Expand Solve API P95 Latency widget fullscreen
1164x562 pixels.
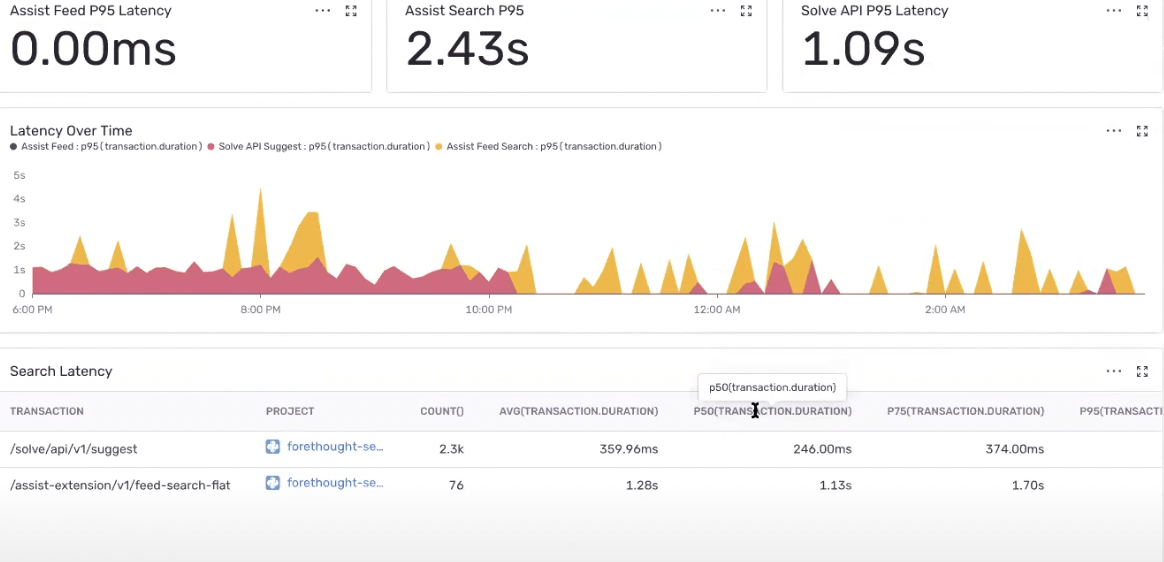tap(1142, 10)
